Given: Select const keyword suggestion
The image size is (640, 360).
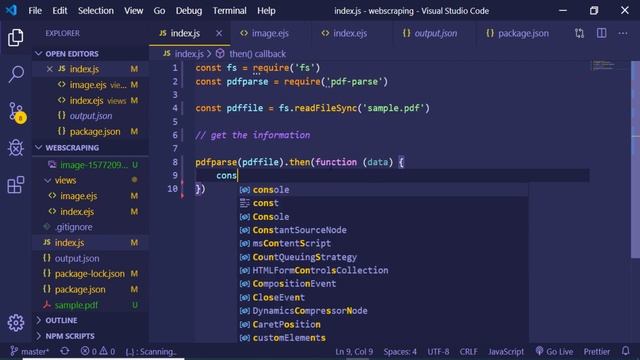Looking at the screenshot, I should coord(383,203).
